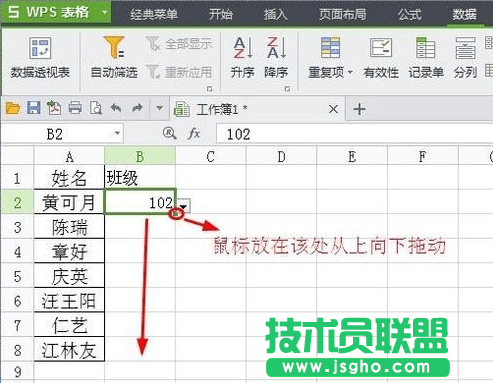Open Data Validity (有效性) tool
The height and width of the screenshot is (383, 493).
pyautogui.click(x=381, y=57)
